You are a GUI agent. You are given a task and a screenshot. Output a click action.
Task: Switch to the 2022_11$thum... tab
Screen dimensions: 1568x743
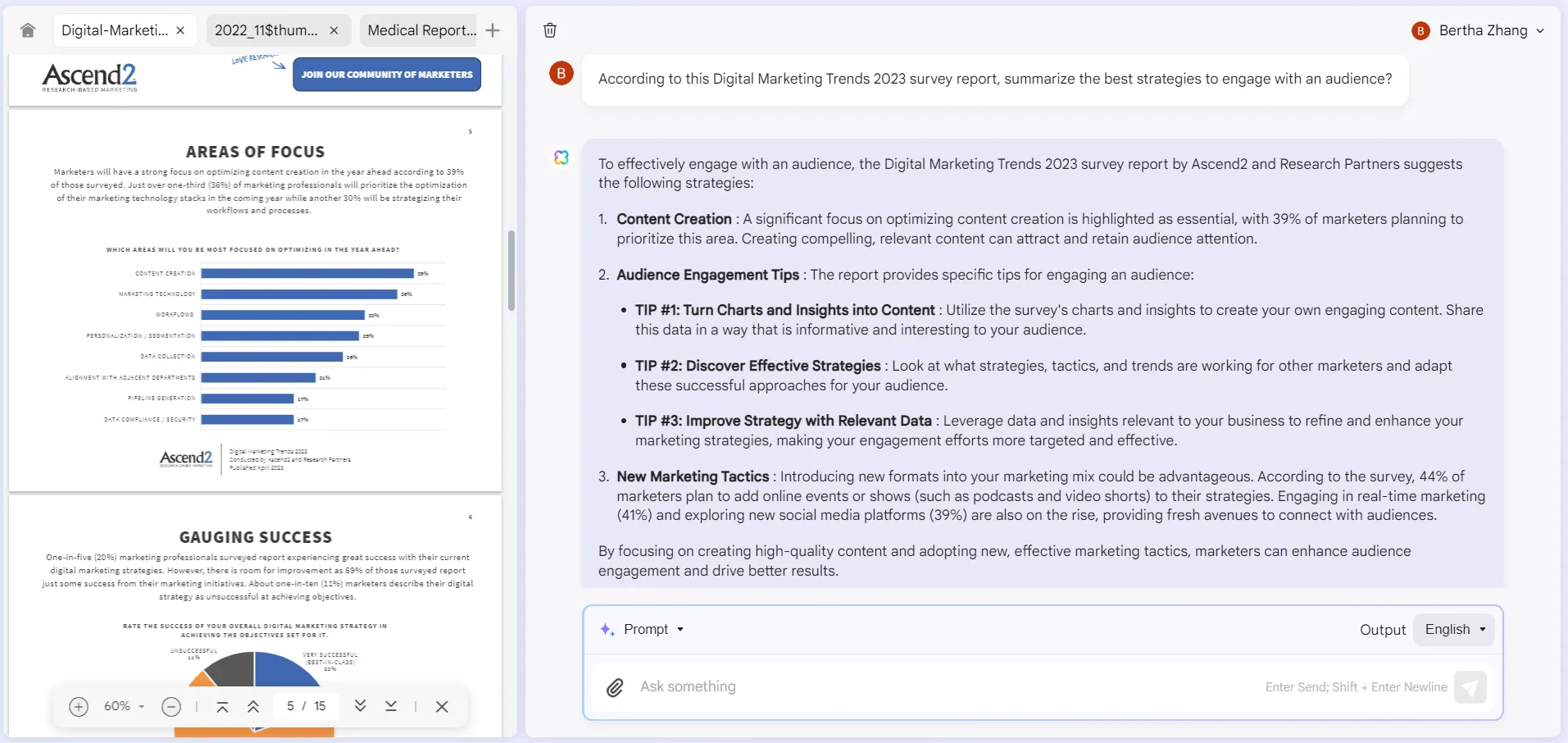point(266,30)
